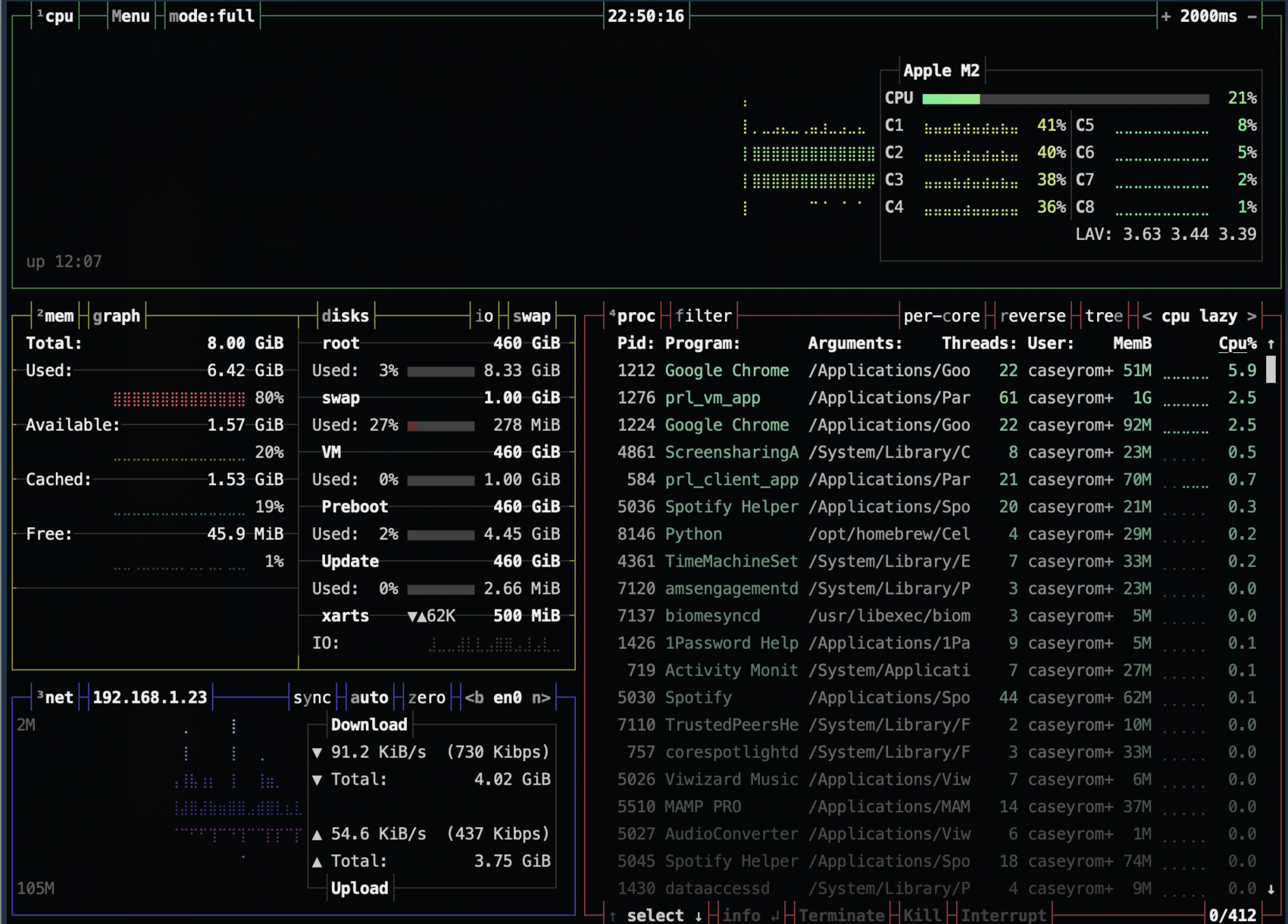Image resolution: width=1288 pixels, height=924 pixels.
Task: Select the Python process row
Action: 936,534
